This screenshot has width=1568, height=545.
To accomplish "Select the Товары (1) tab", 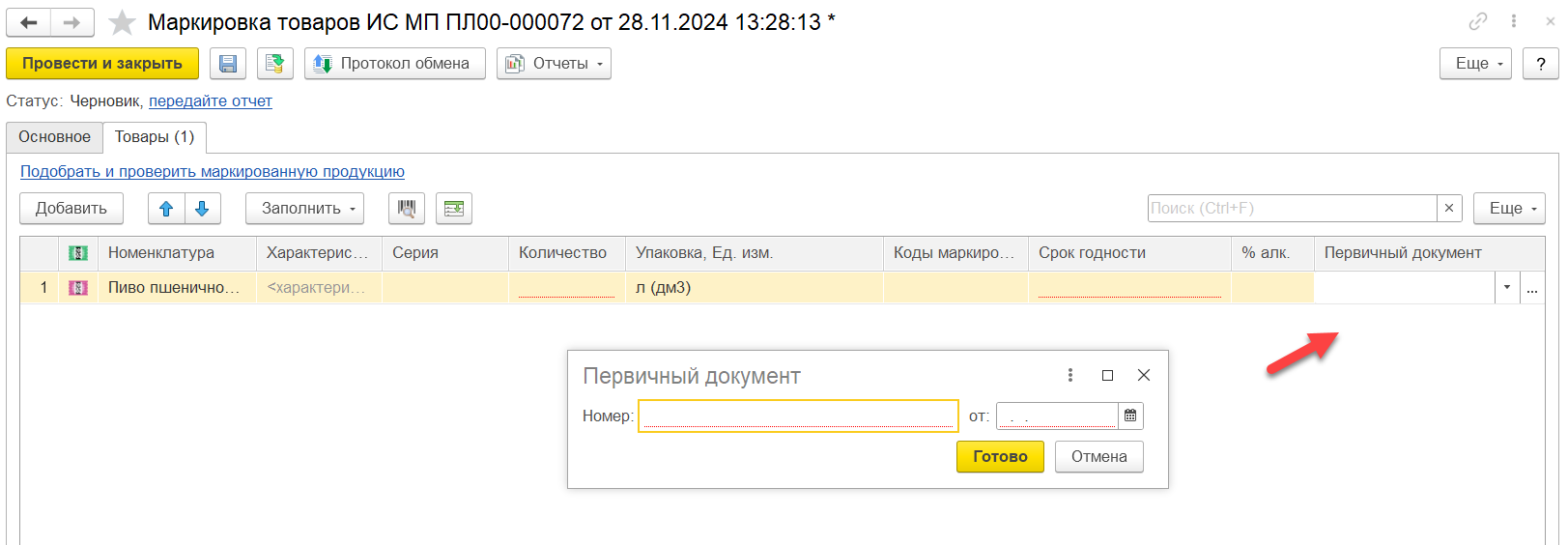I will (155, 137).
